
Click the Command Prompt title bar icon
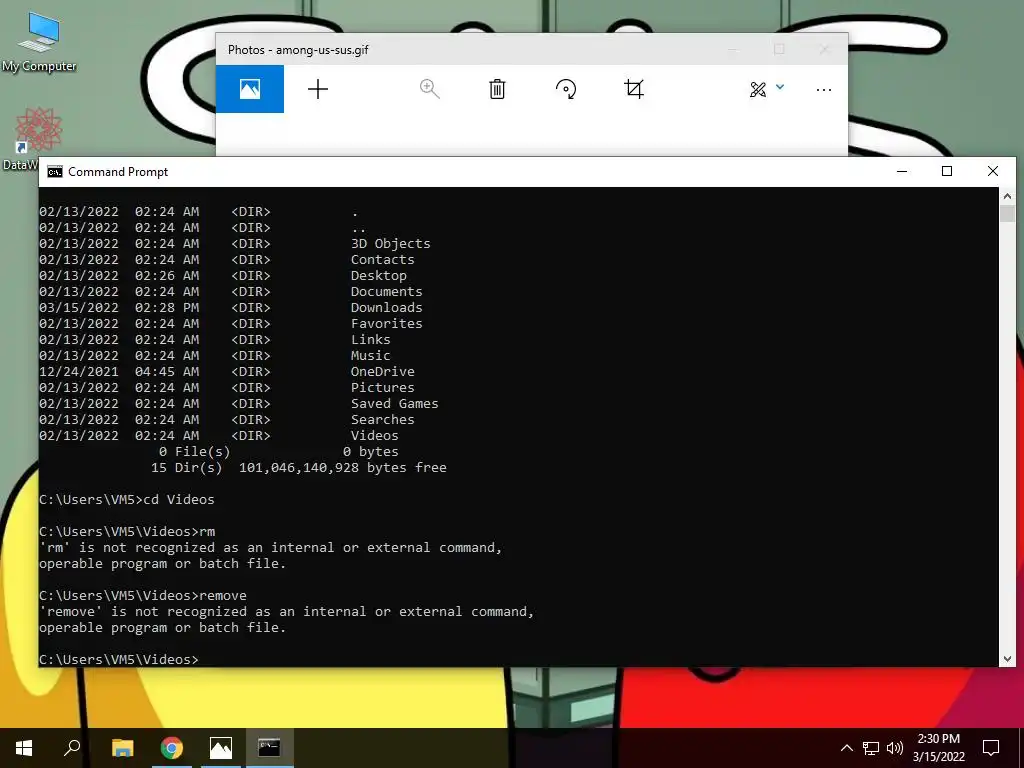(x=55, y=172)
